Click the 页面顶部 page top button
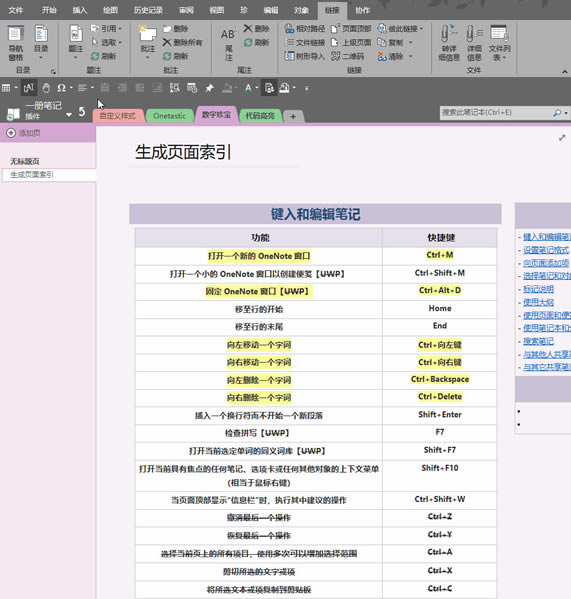Image resolution: width=571 pixels, height=599 pixels. 351,29
